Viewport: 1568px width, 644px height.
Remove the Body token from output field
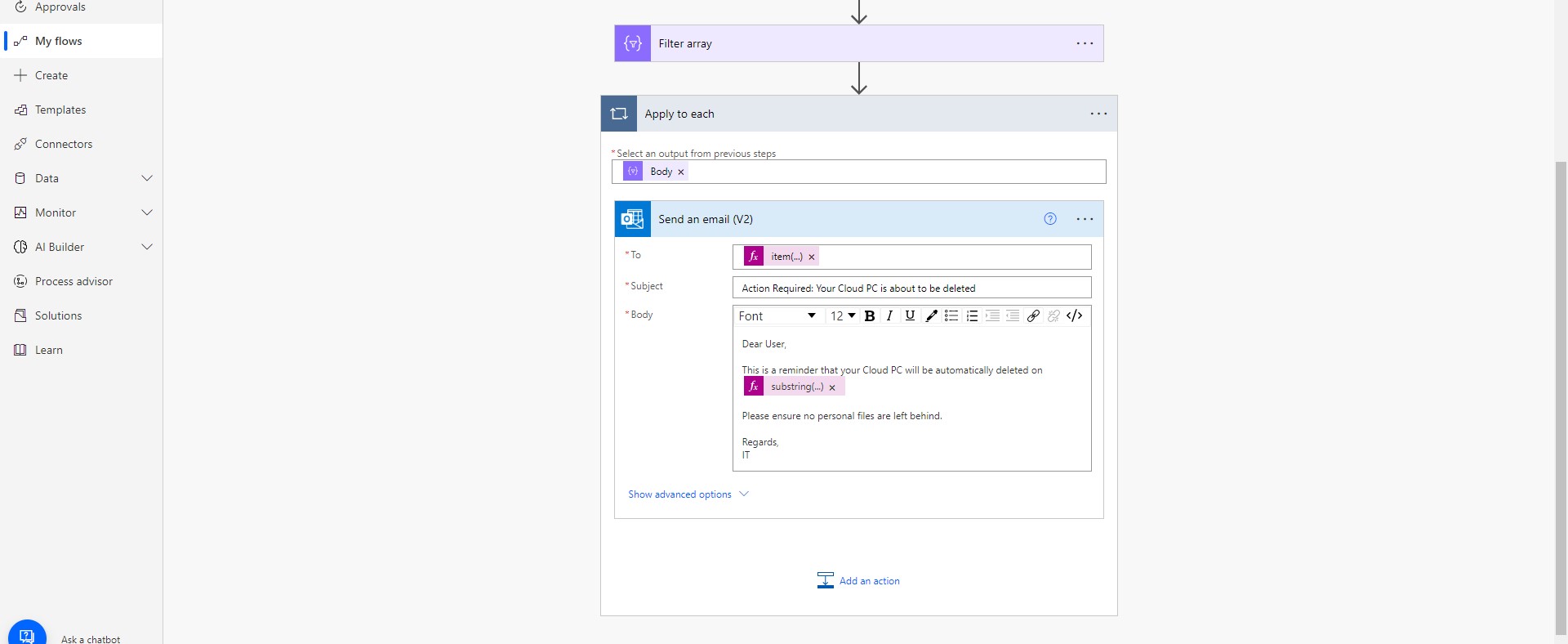coord(680,172)
